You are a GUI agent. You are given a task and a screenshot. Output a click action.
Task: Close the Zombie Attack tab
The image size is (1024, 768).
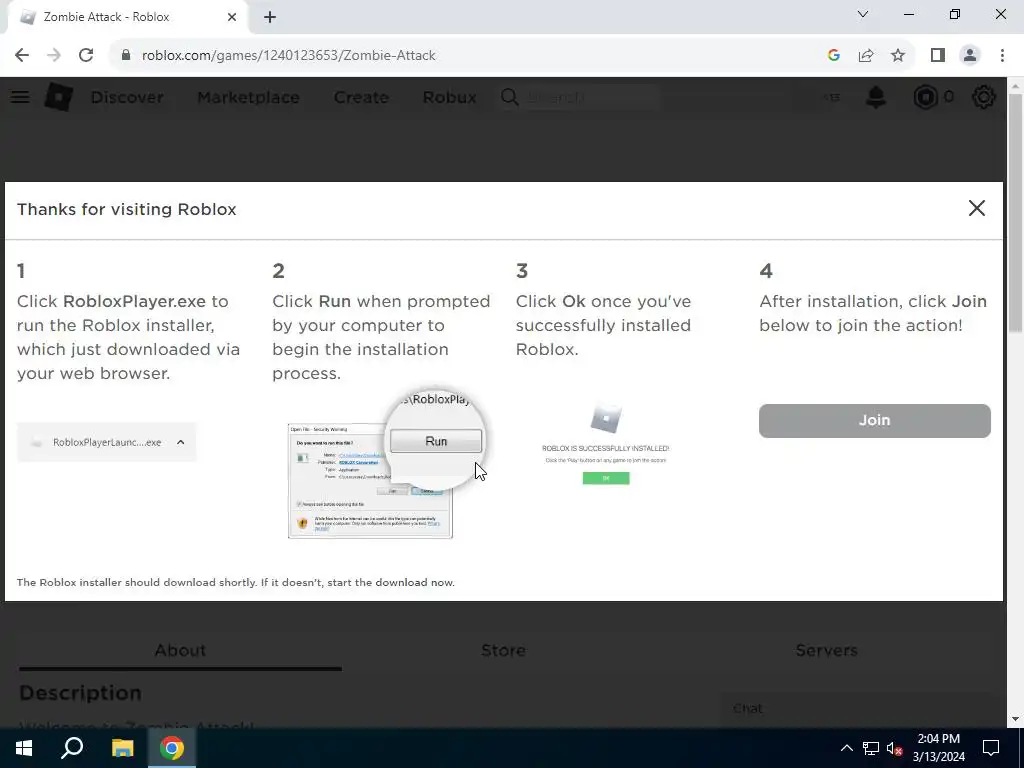232,18
